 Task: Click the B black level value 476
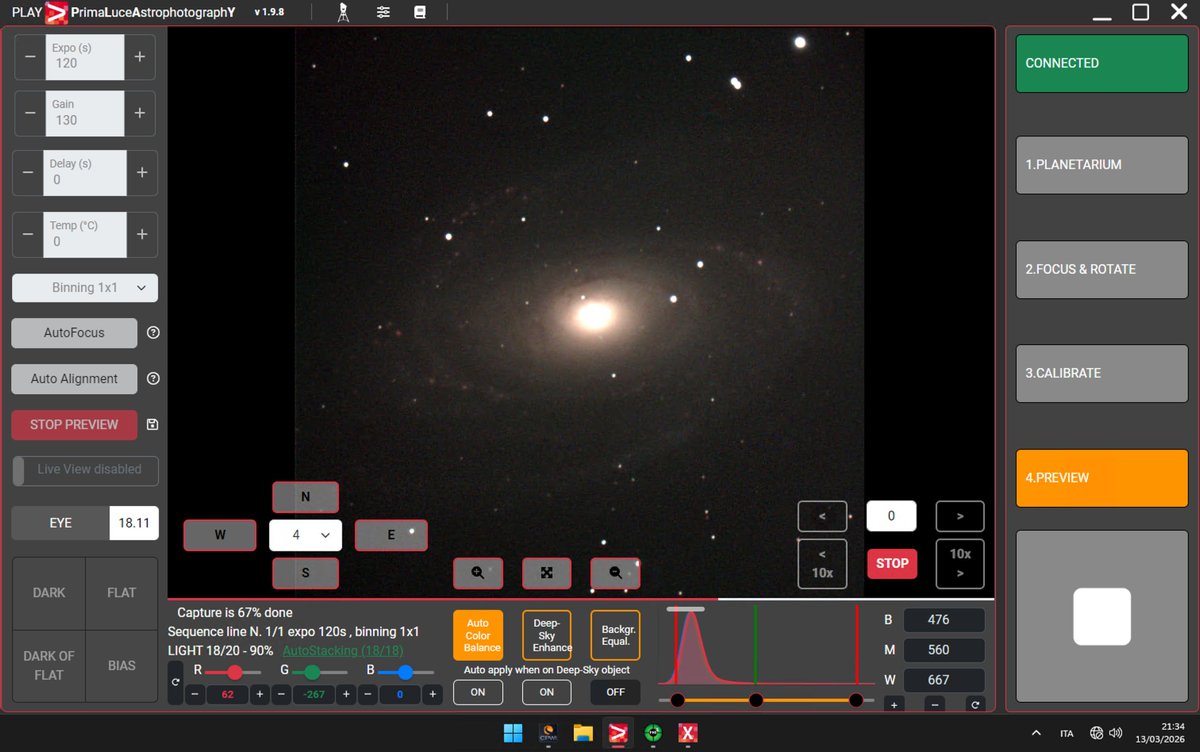pyautogui.click(x=944, y=620)
